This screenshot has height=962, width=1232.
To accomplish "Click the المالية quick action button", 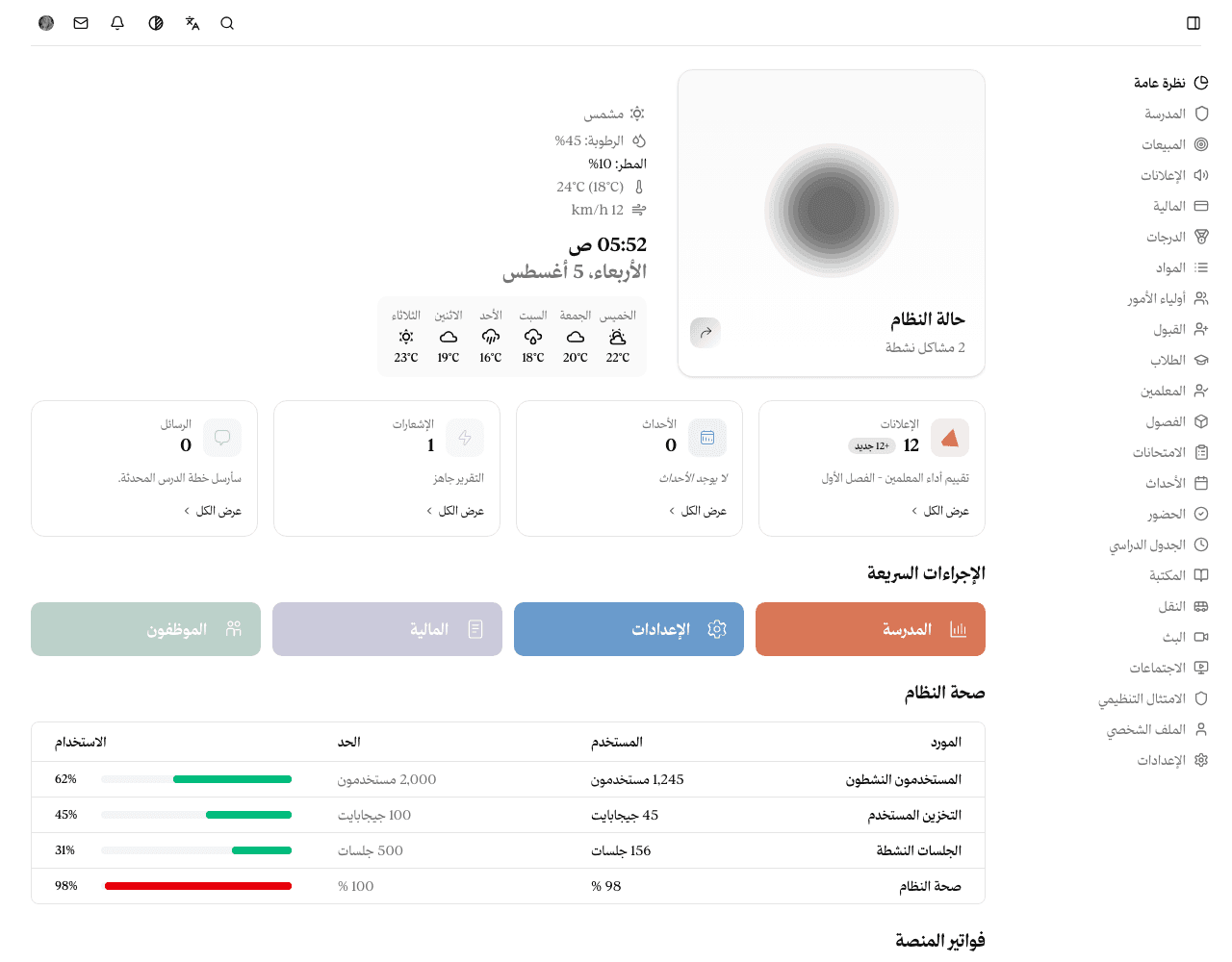I will pyautogui.click(x=387, y=629).
